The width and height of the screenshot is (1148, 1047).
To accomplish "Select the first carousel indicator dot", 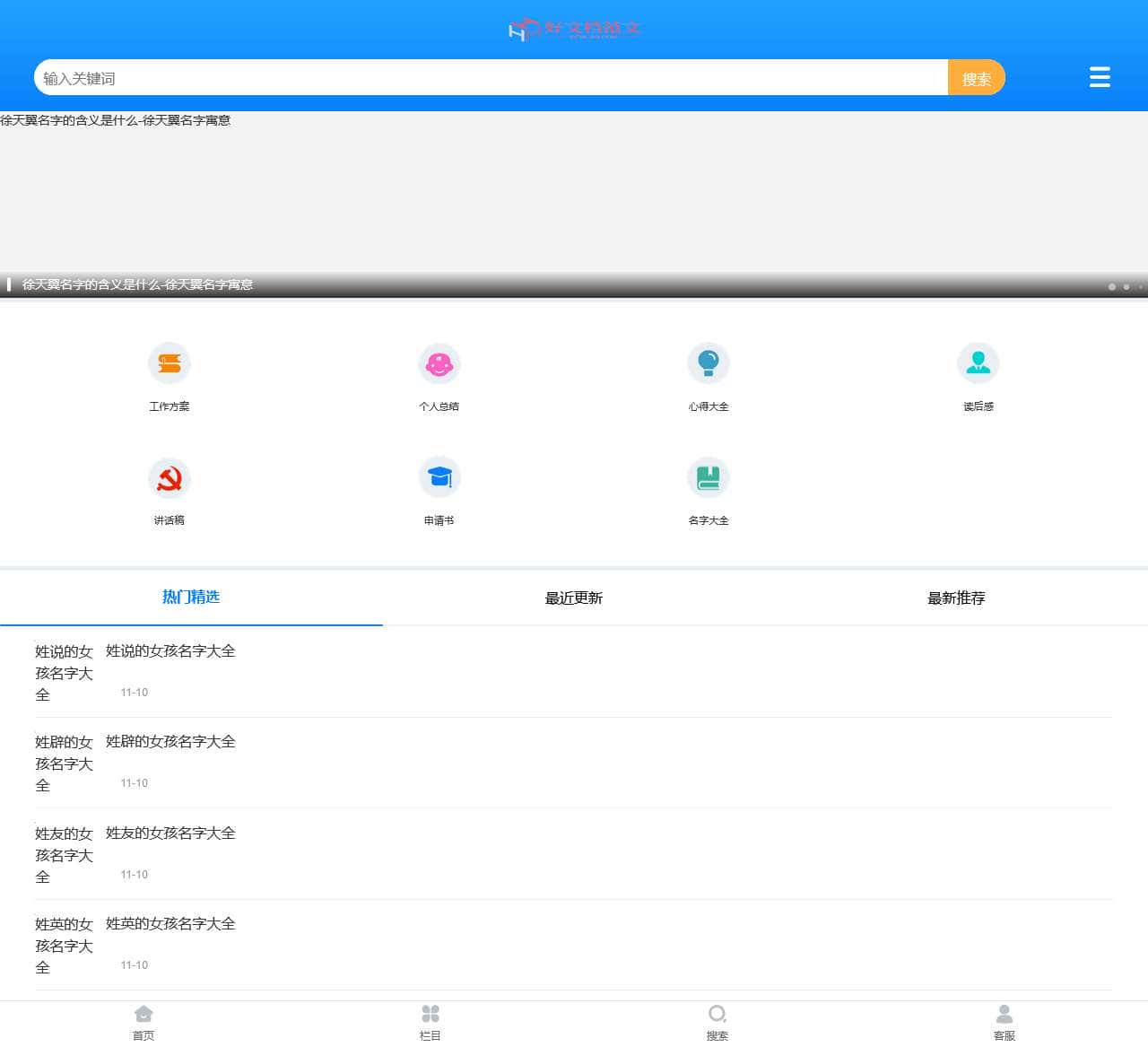I will (x=1112, y=287).
